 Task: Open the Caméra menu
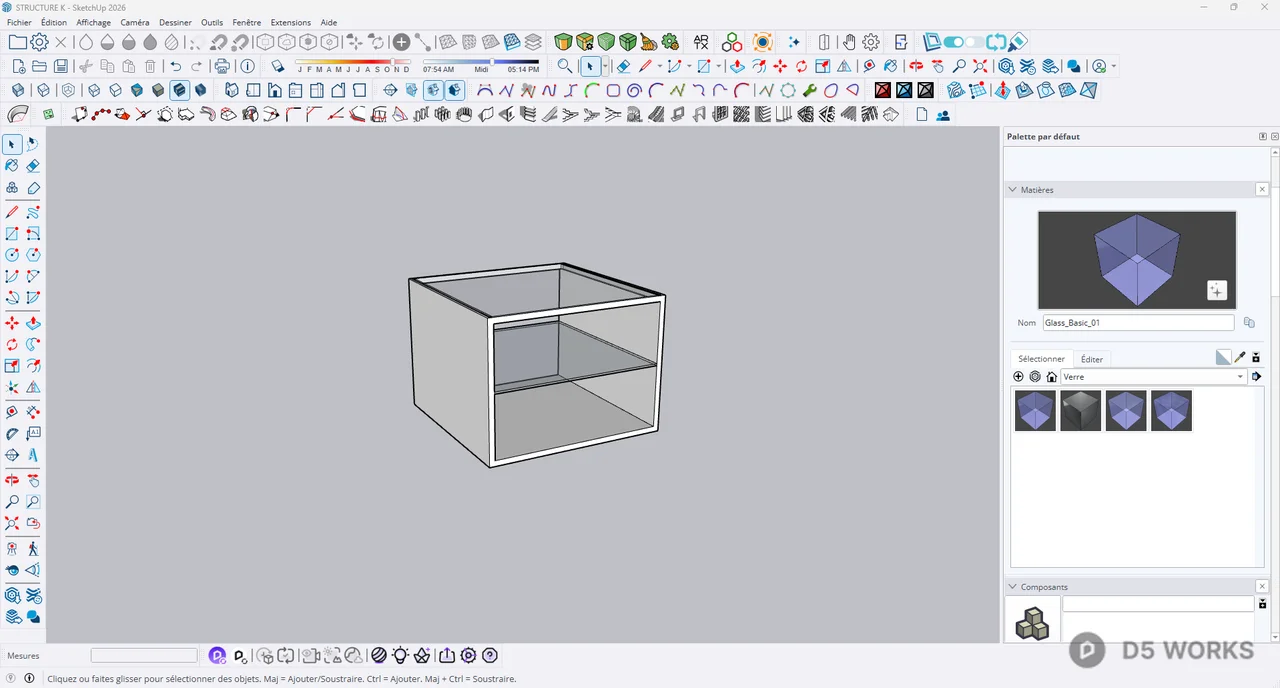coord(135,22)
